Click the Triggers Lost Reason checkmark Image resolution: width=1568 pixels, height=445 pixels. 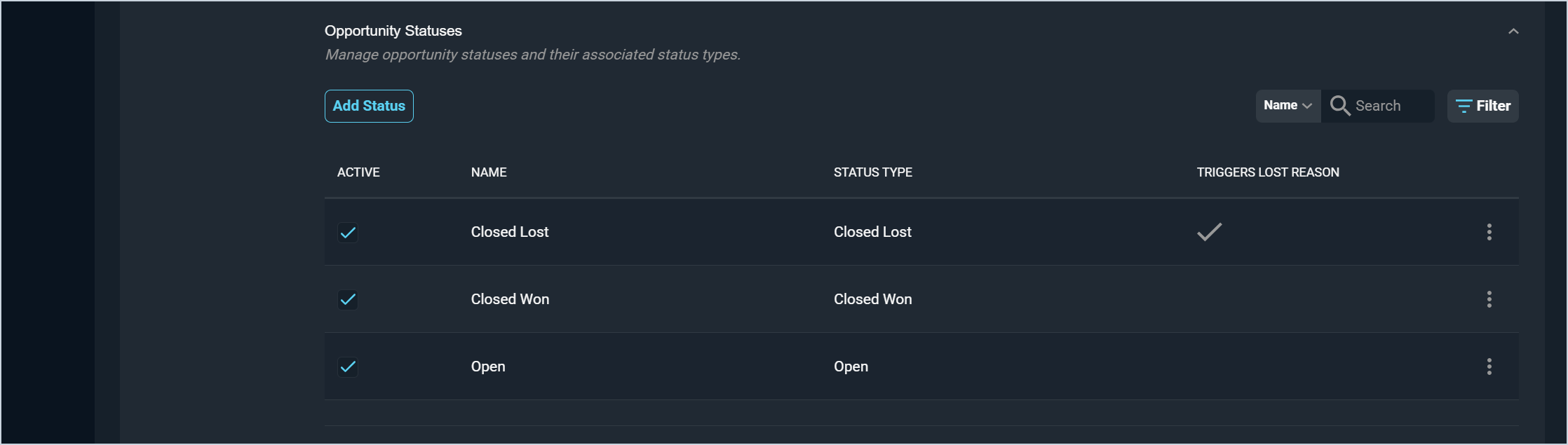click(1209, 232)
